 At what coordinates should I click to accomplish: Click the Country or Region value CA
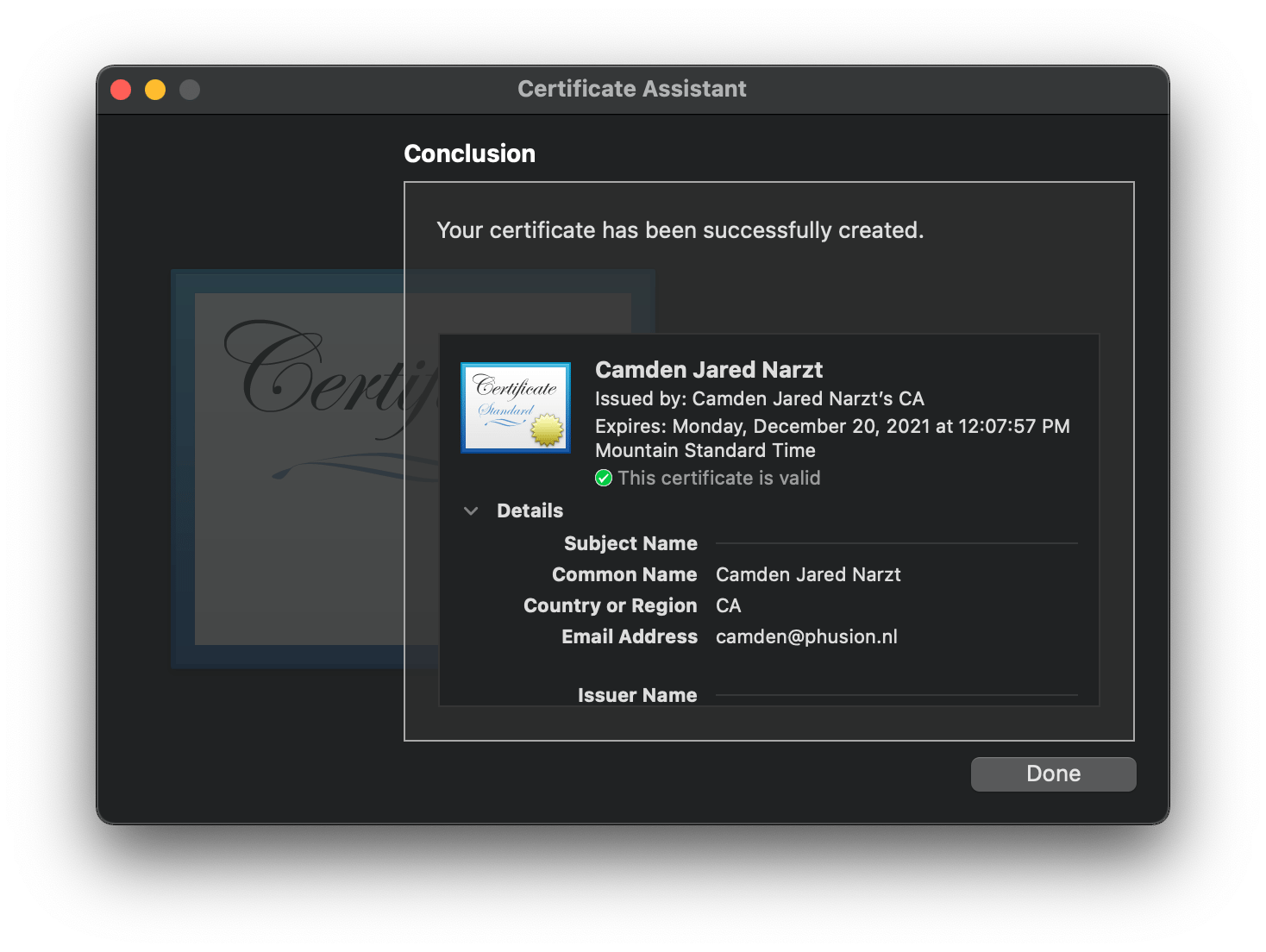point(728,606)
